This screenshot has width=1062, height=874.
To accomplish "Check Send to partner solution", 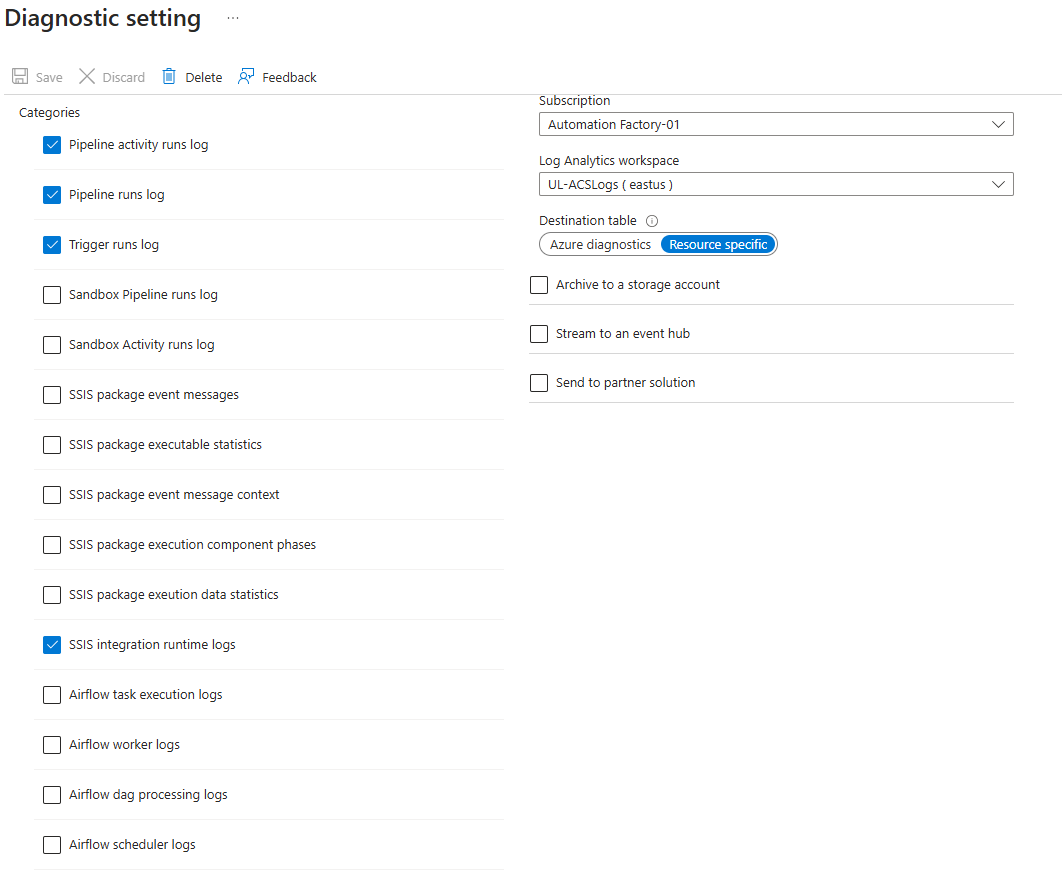I will coord(539,383).
